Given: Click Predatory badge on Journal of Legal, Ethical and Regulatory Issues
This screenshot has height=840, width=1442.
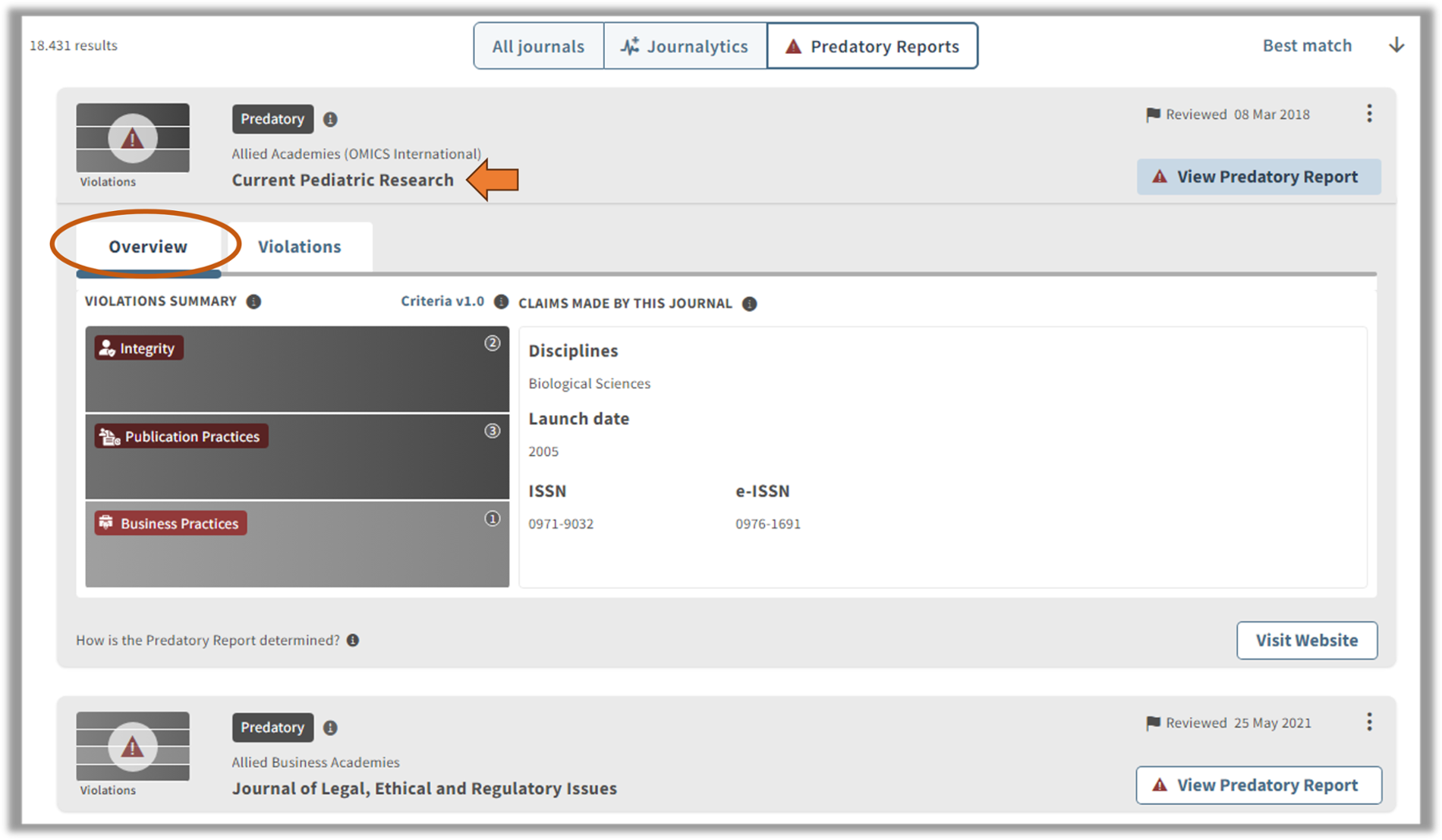Looking at the screenshot, I should coord(272,728).
